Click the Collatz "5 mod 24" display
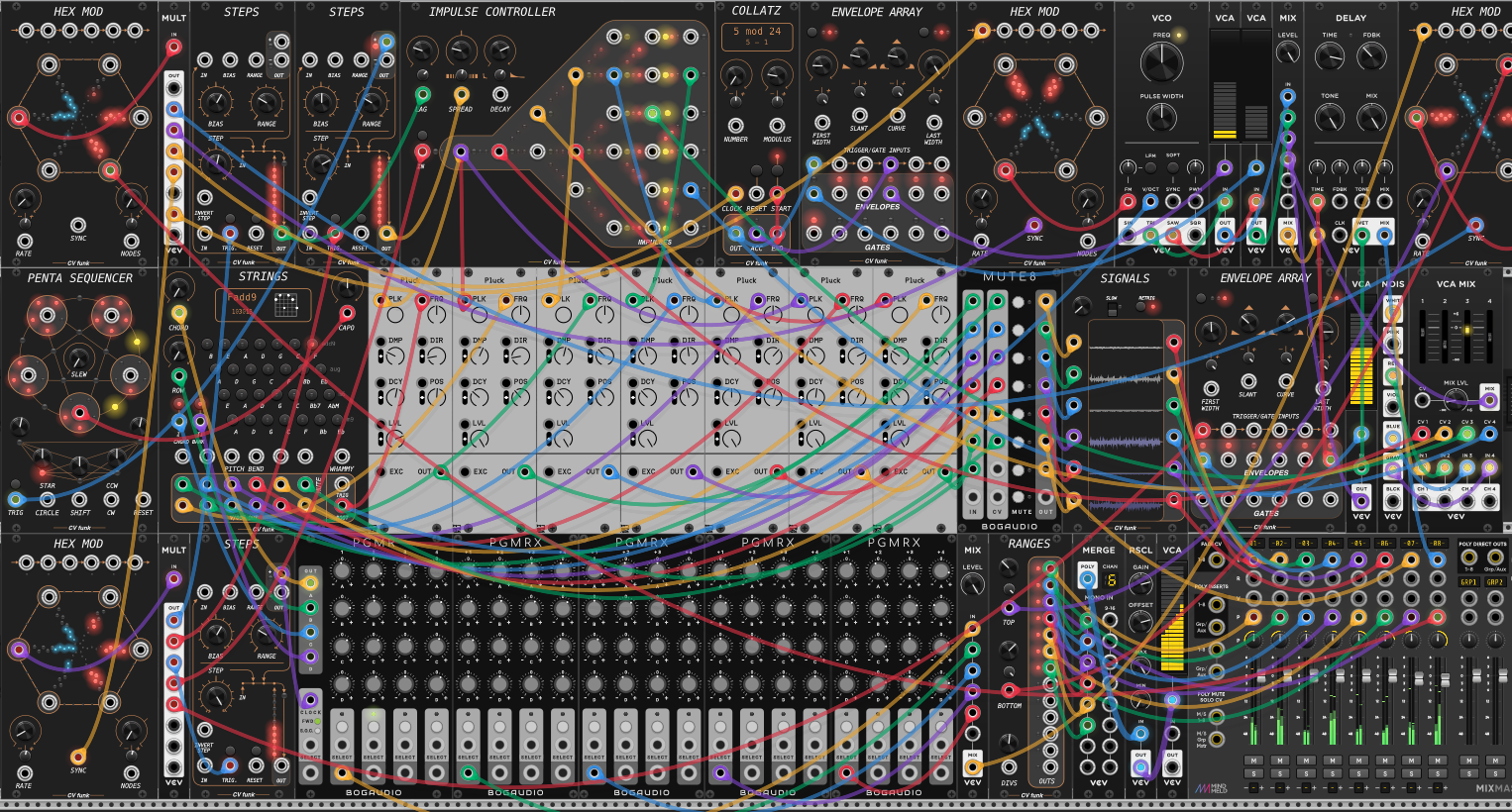This screenshot has width=1512, height=812. pyautogui.click(x=757, y=37)
